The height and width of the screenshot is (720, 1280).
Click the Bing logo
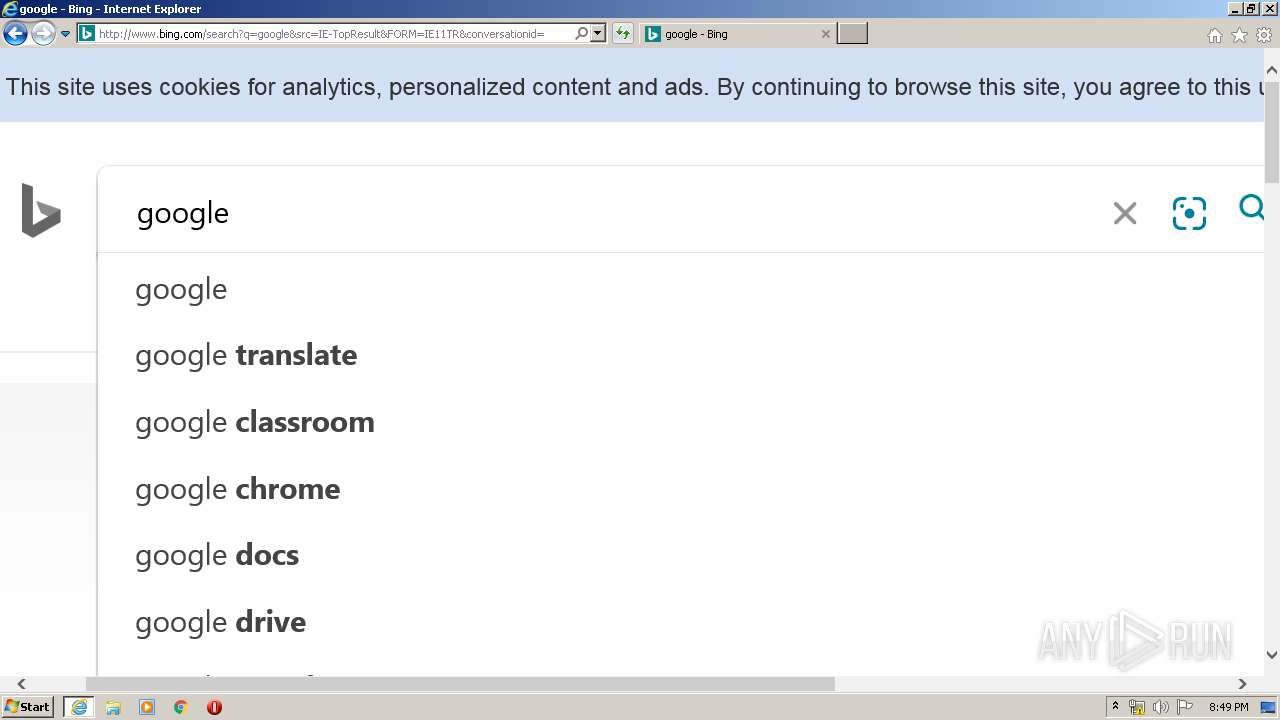[x=41, y=210]
